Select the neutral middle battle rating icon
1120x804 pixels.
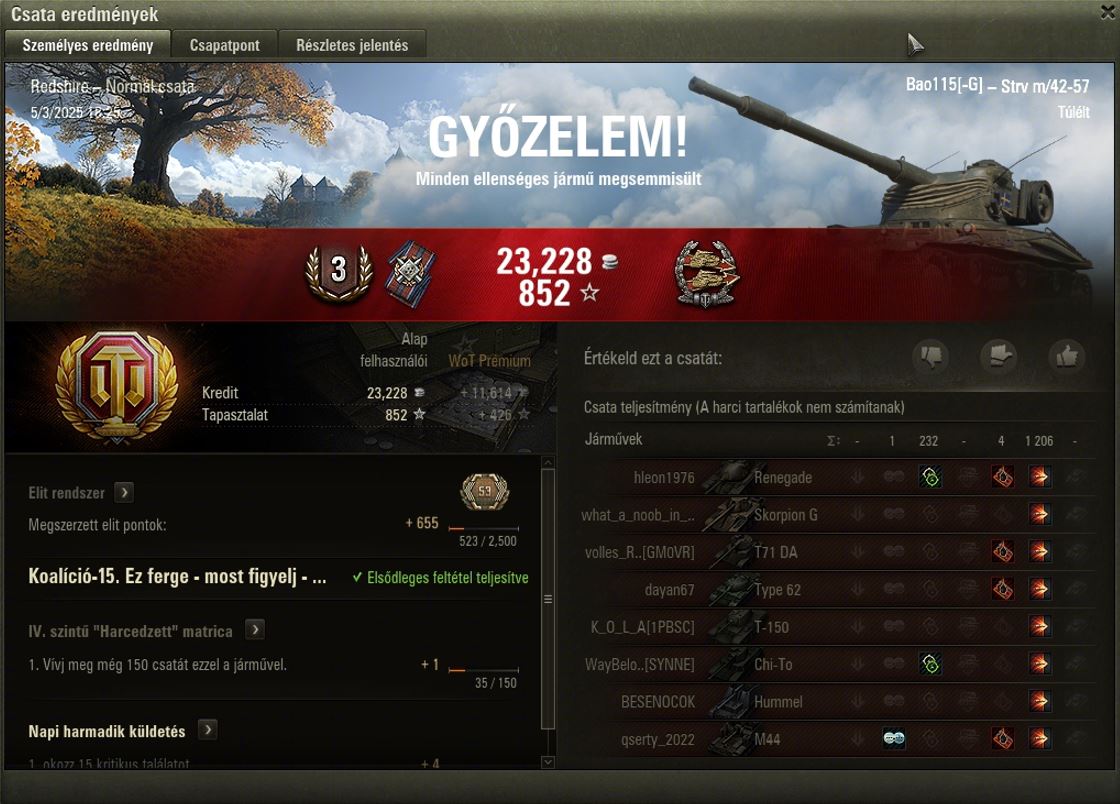click(x=999, y=356)
